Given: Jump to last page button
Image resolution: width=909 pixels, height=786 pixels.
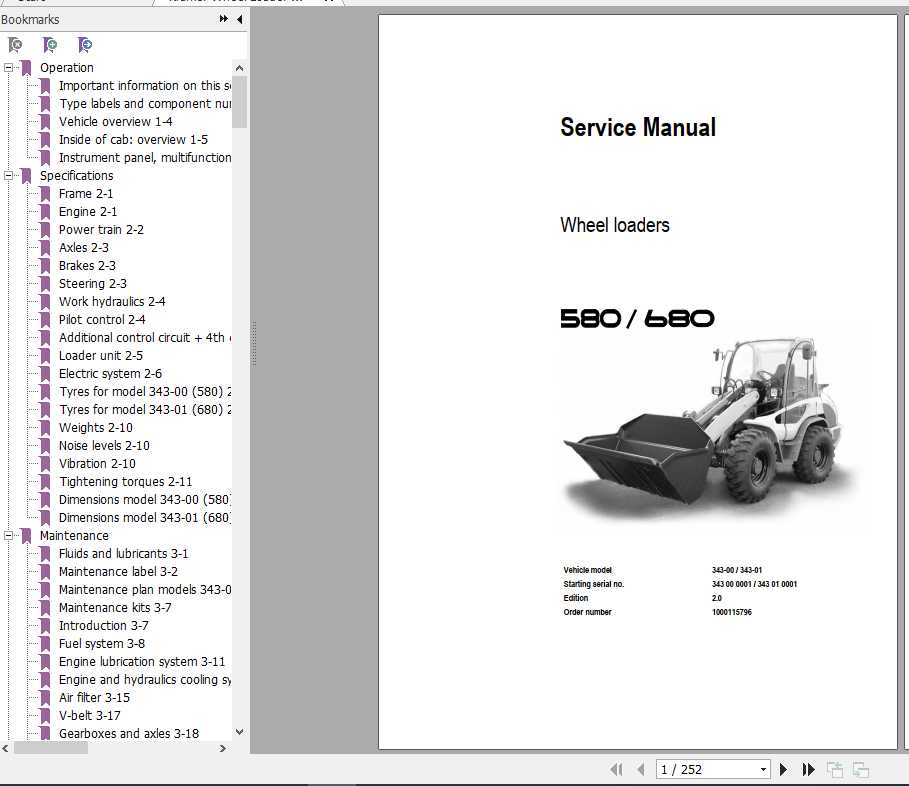Looking at the screenshot, I should pyautogui.click(x=809, y=769).
